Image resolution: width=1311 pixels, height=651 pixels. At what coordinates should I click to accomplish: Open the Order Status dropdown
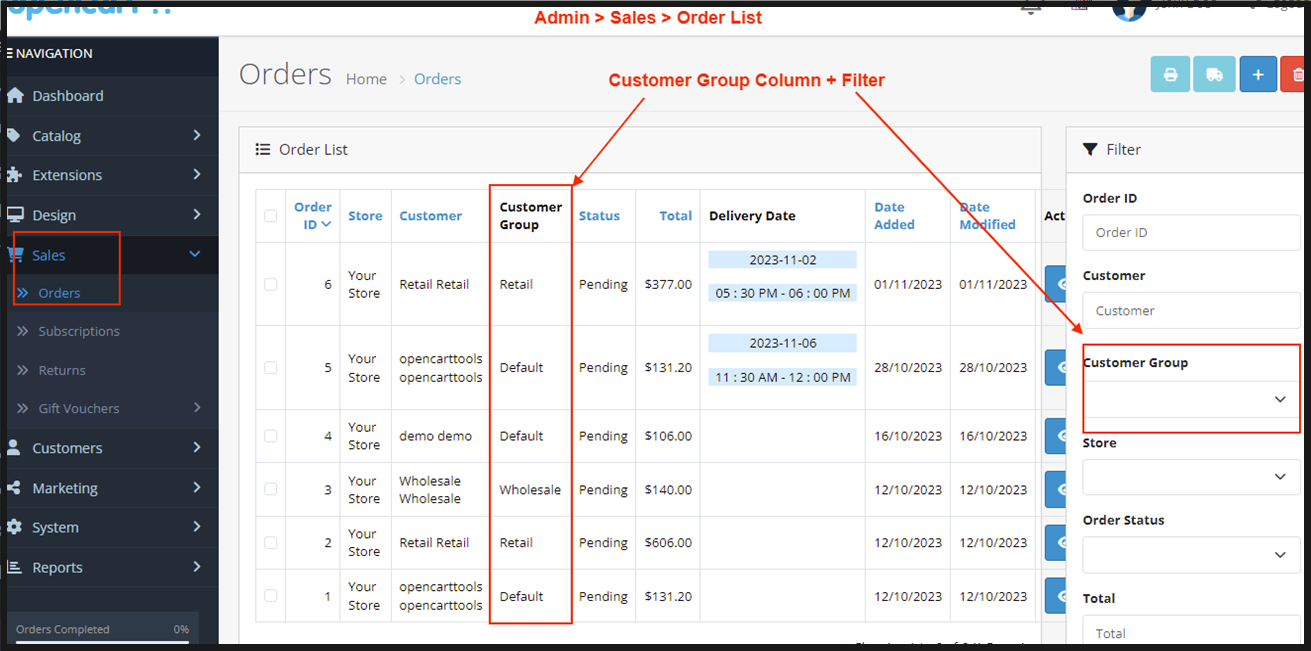pyautogui.click(x=1190, y=555)
